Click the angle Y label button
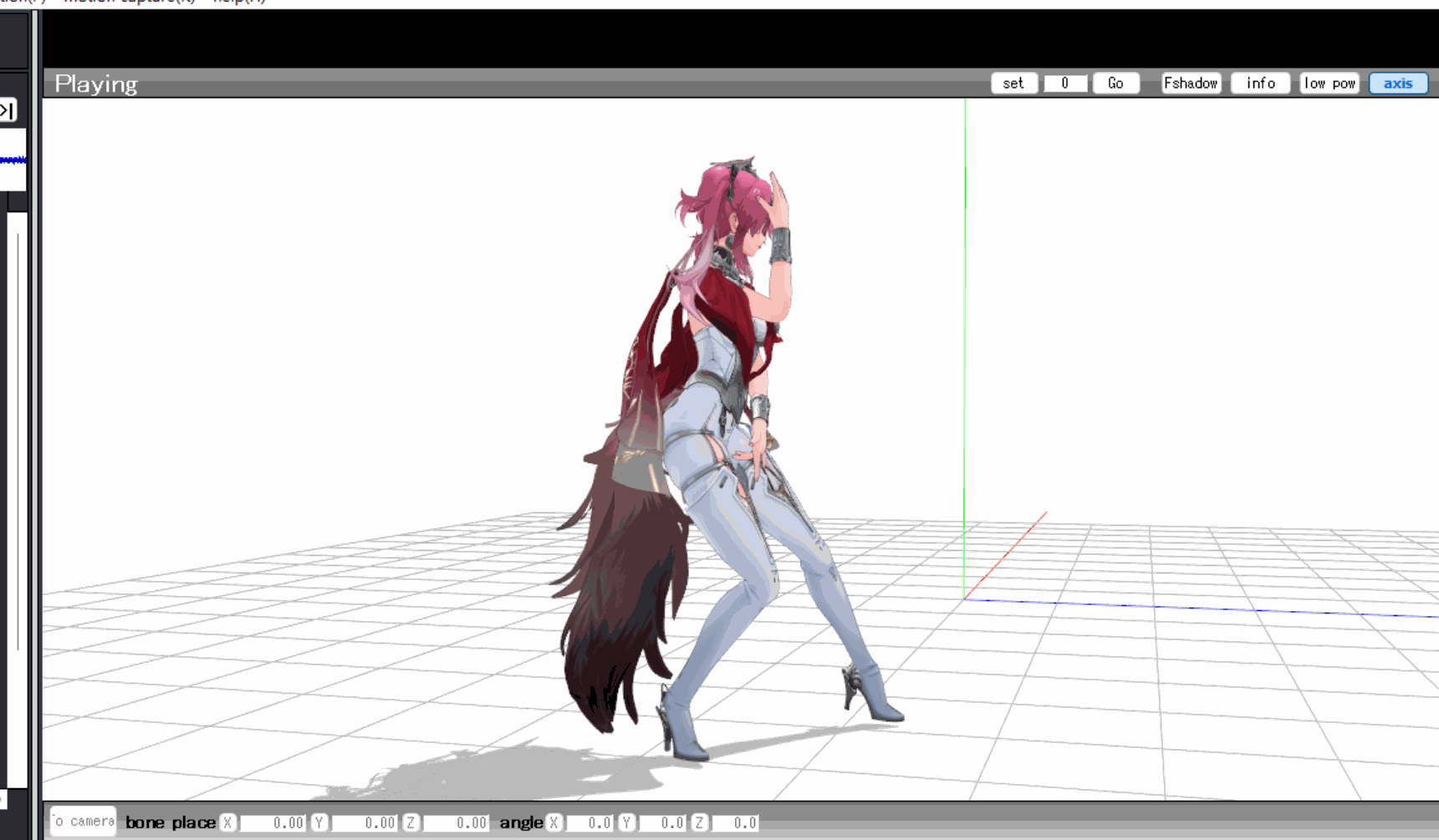 (x=626, y=822)
